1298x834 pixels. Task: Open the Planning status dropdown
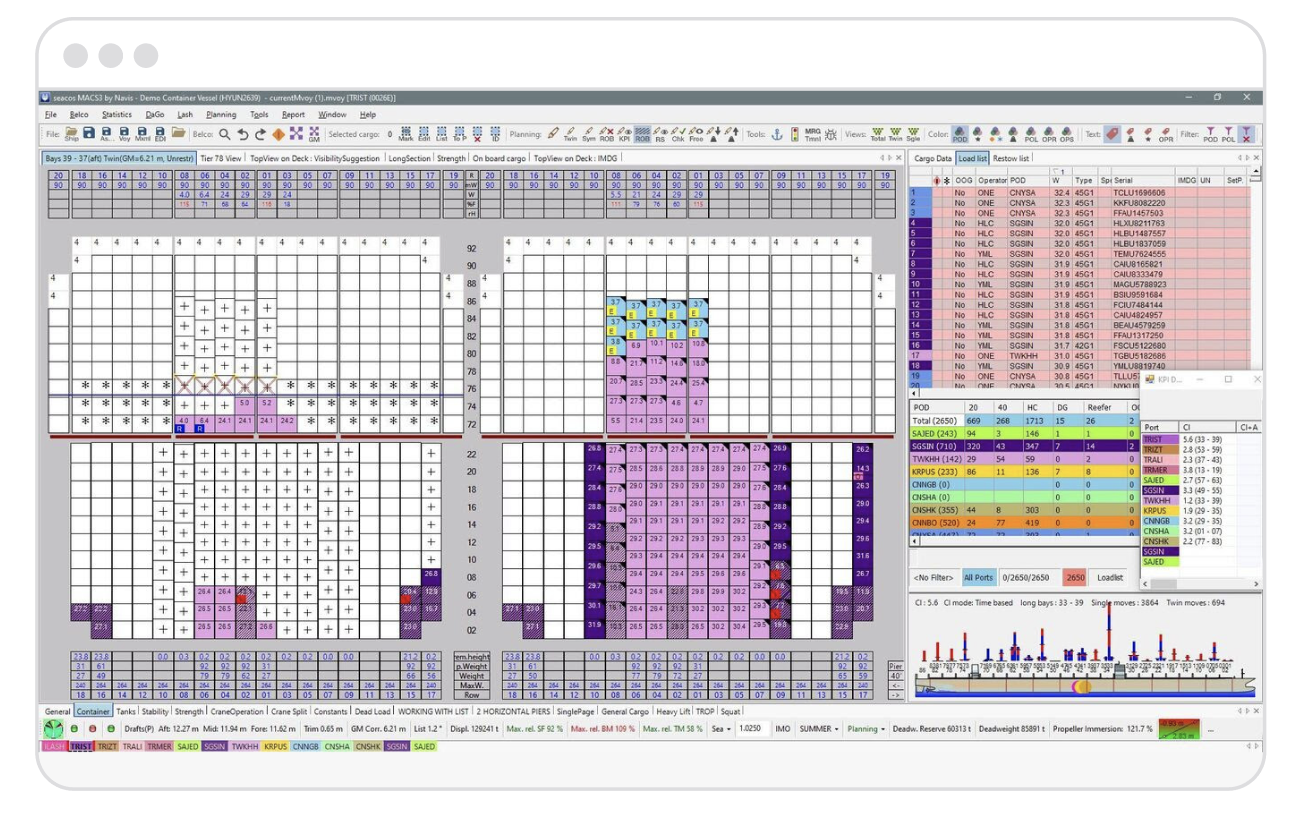click(866, 727)
